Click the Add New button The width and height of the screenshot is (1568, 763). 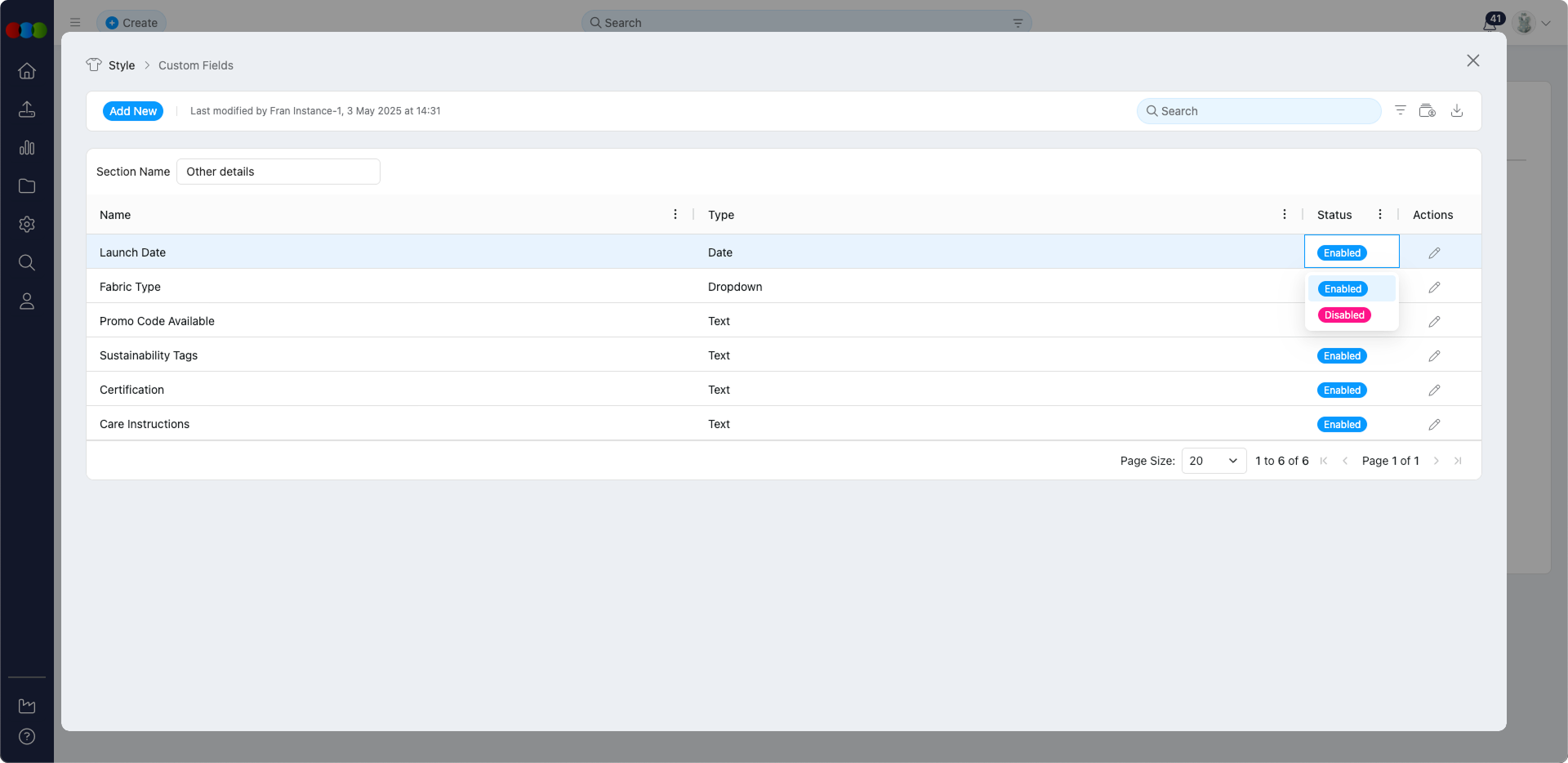point(133,111)
